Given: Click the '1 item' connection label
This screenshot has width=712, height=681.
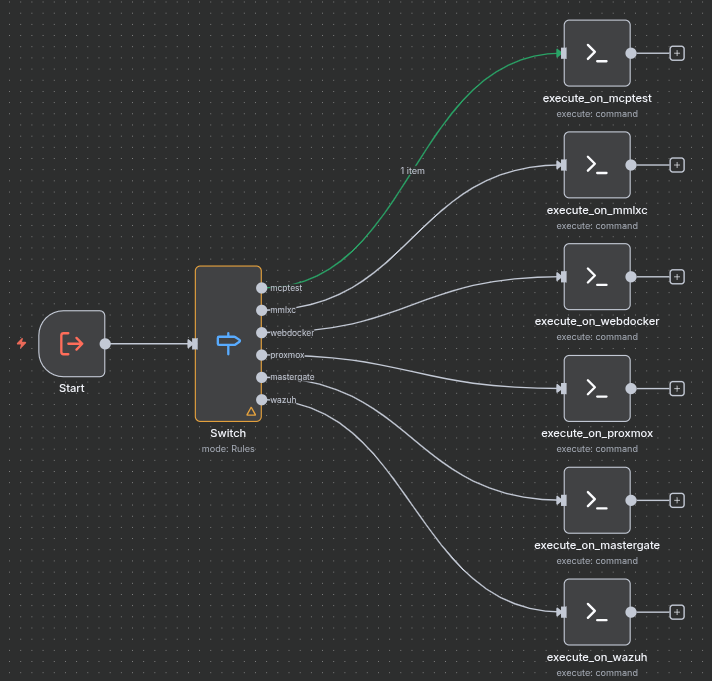Looking at the screenshot, I should pyautogui.click(x=412, y=171).
